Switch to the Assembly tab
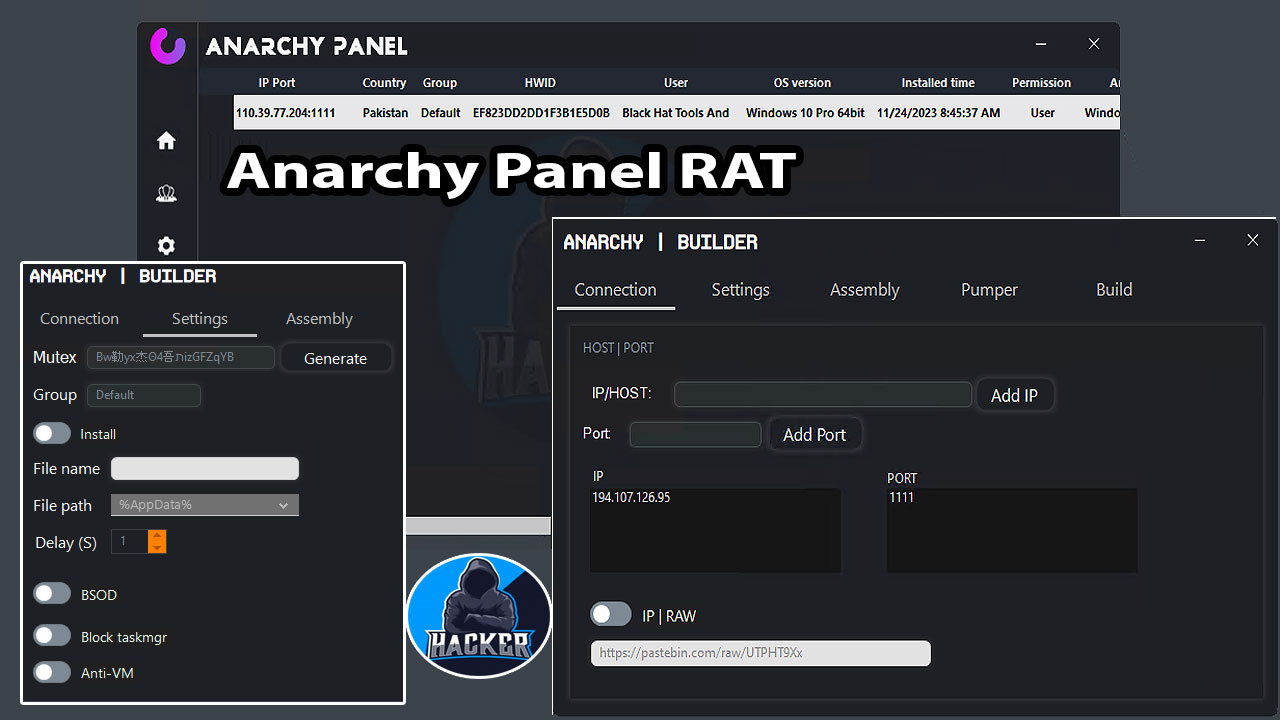This screenshot has height=720, width=1280. click(x=319, y=318)
